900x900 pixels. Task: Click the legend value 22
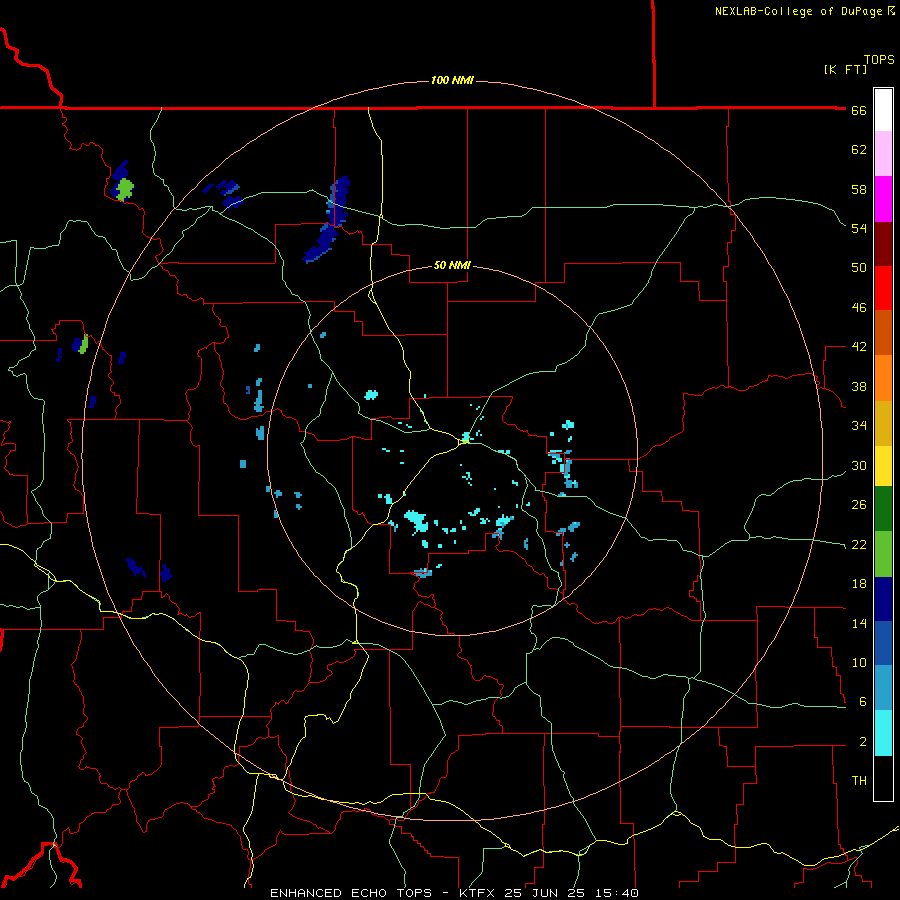pos(859,544)
